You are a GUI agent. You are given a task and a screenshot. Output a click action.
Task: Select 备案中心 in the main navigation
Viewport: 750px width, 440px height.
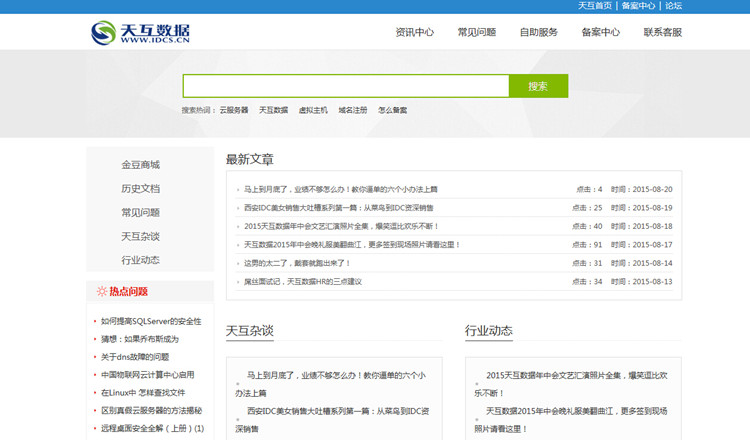point(600,32)
